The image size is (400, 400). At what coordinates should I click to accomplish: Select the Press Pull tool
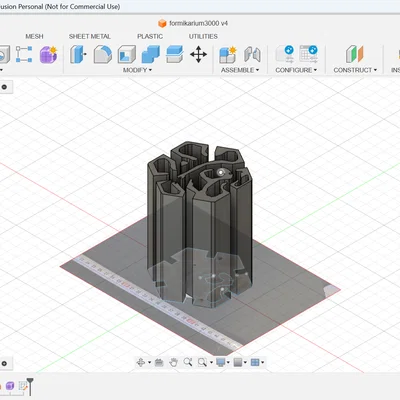coord(78,54)
